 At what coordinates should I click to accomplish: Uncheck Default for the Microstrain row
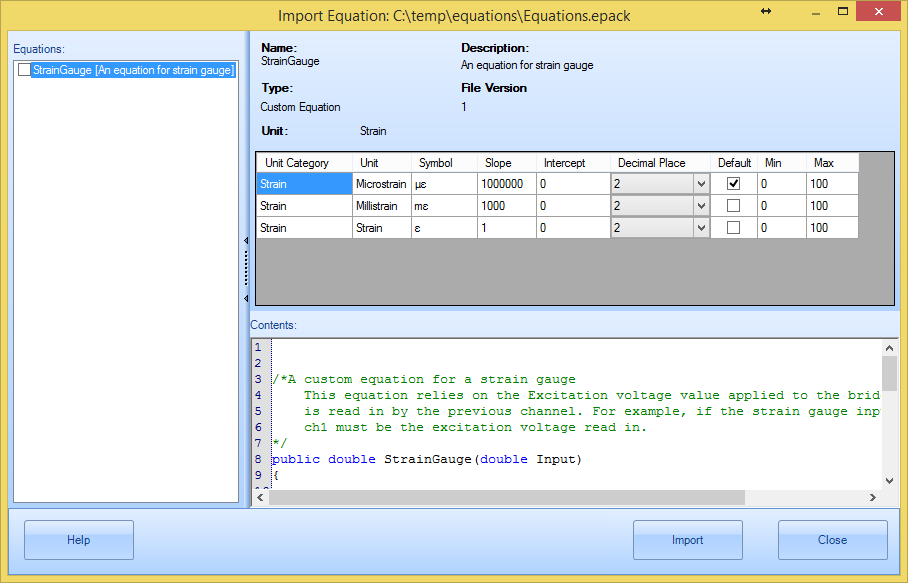736,183
